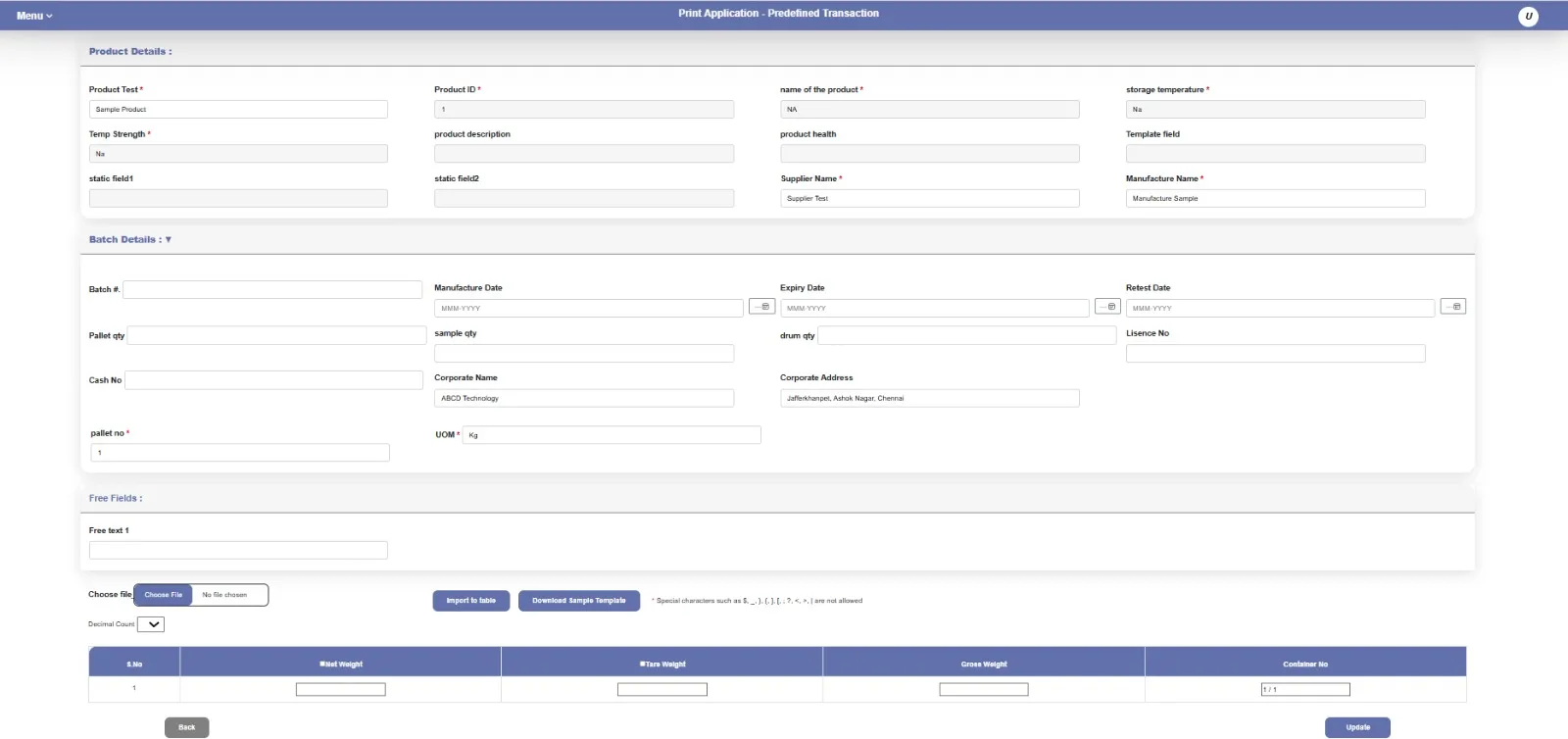Click the Container No input in row 1

1305,690
